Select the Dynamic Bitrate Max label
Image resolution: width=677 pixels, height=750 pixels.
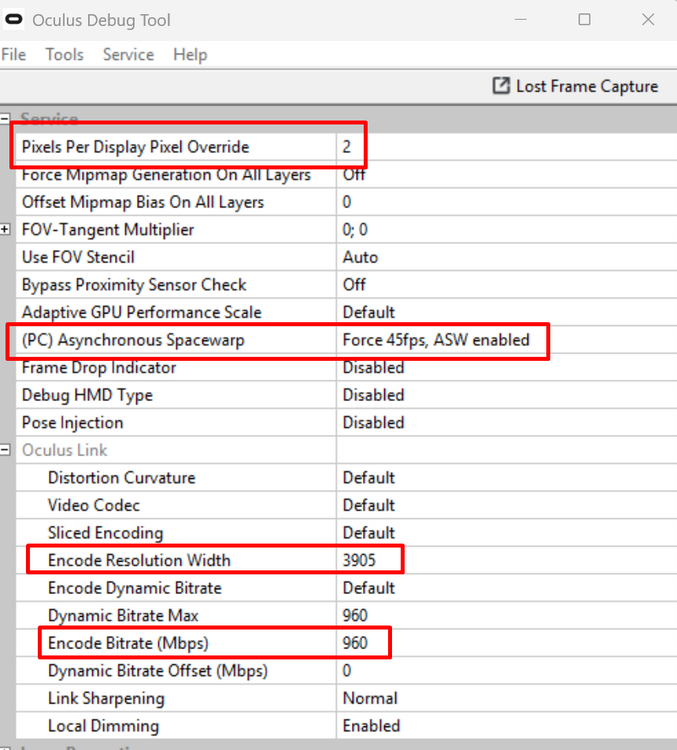[x=123, y=616]
